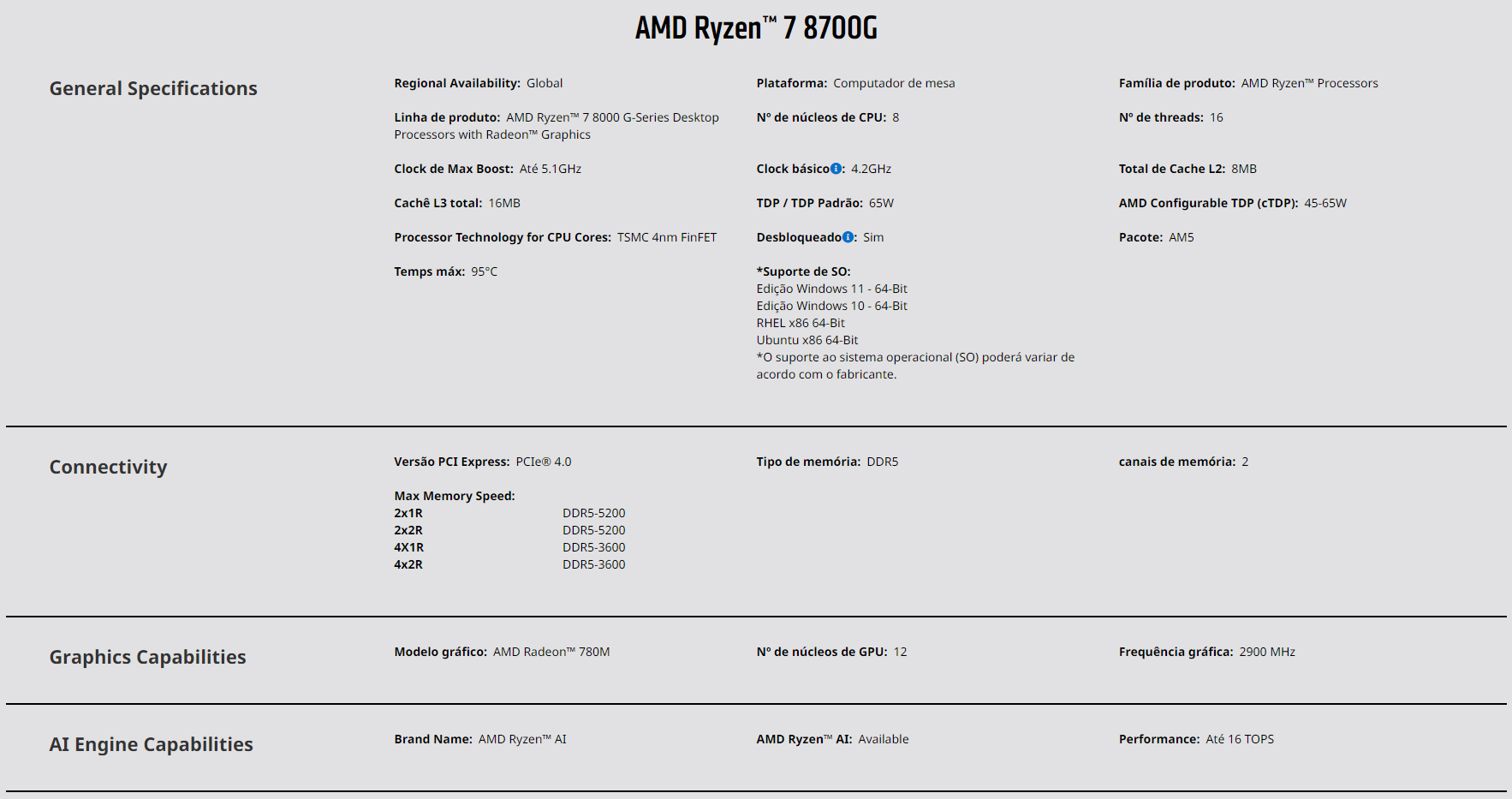Click the DDR5-3600 value for 4x2R
This screenshot has width=1512, height=799.
(594, 564)
